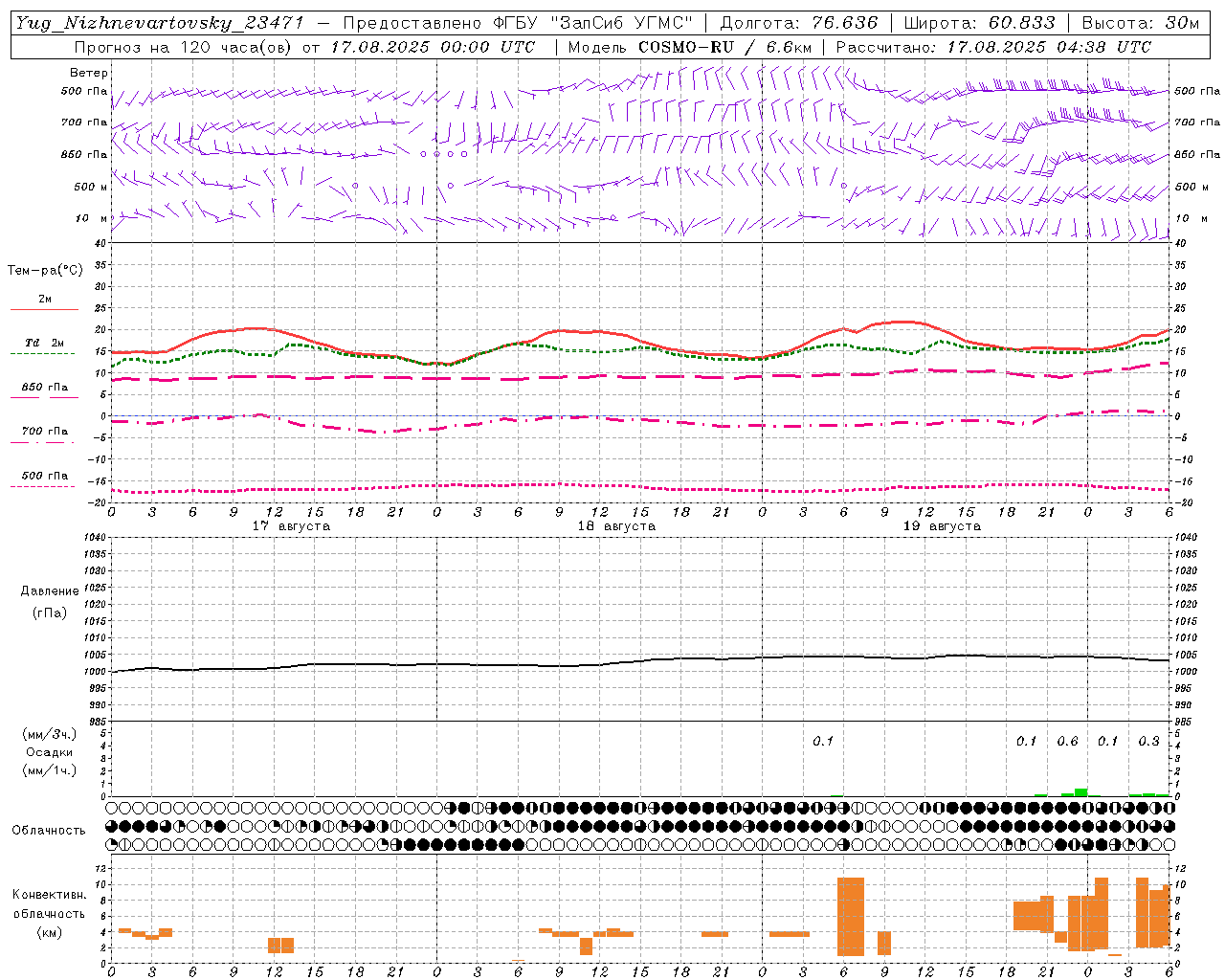
Task: Click the 850 гПа temperature legend entry
Action: pos(44,388)
